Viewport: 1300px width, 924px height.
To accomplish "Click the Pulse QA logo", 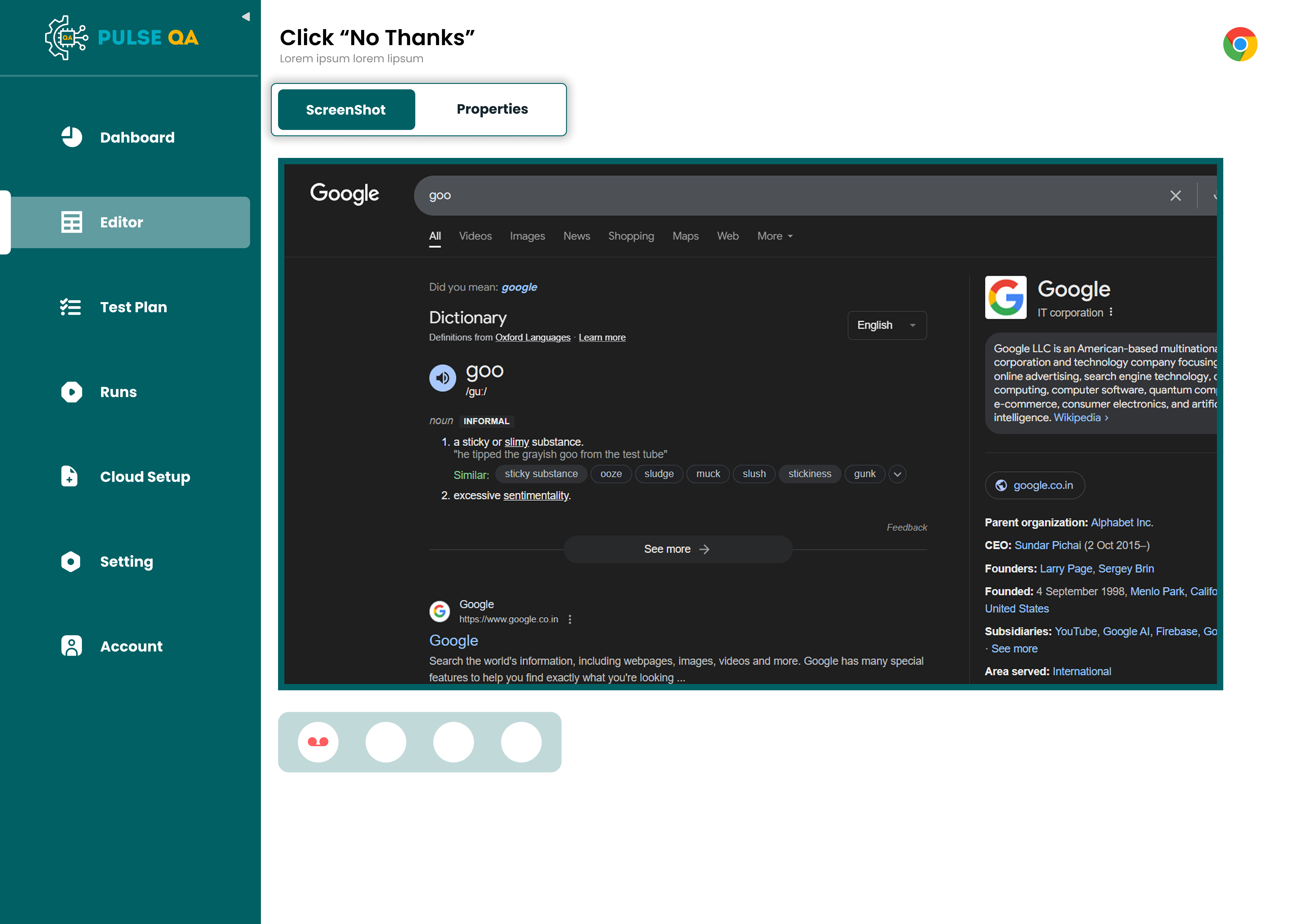I will (122, 37).
